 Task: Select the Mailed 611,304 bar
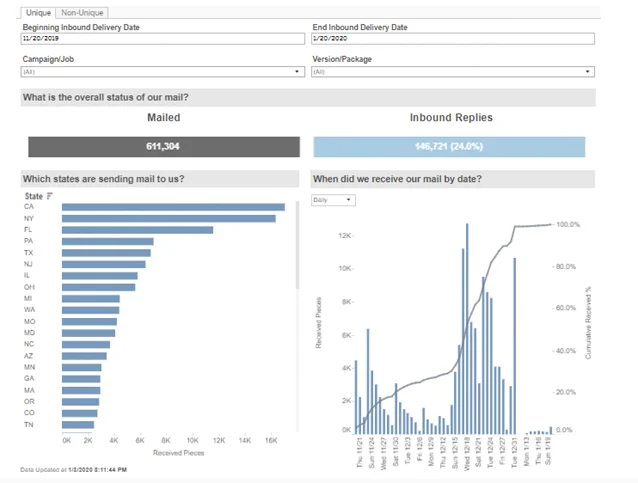coord(164,146)
